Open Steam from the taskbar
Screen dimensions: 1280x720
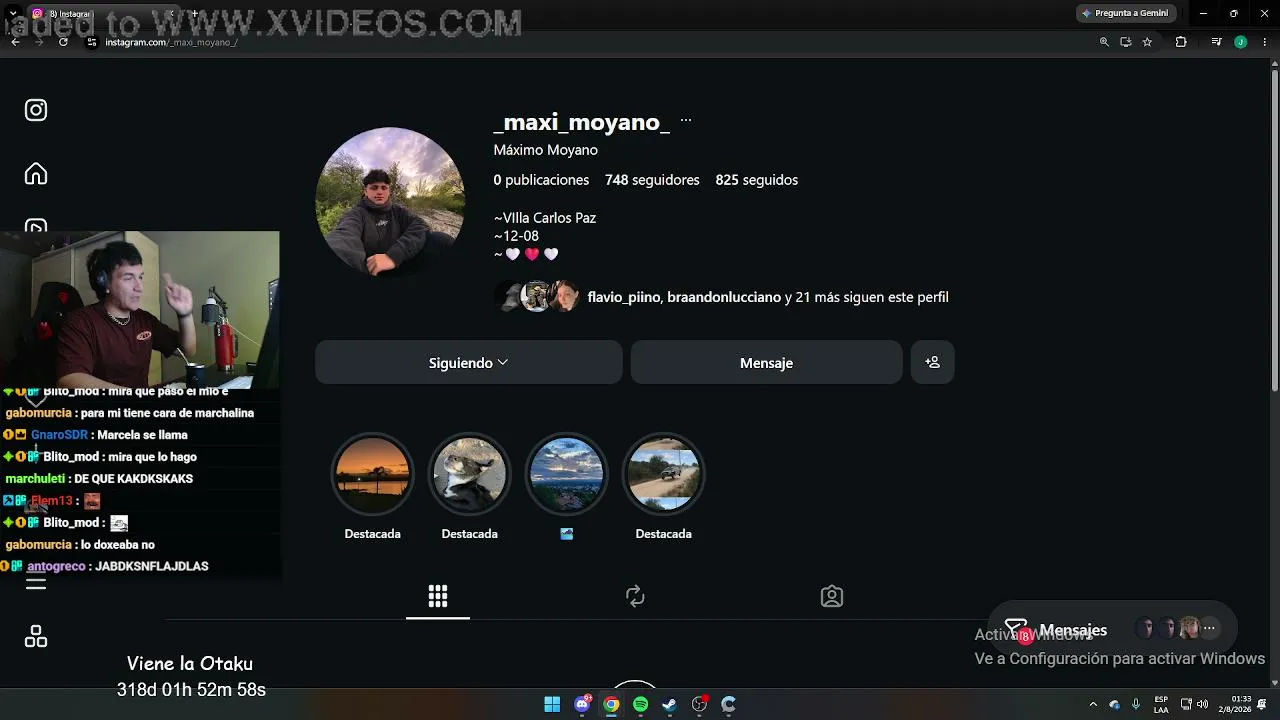tap(670, 704)
